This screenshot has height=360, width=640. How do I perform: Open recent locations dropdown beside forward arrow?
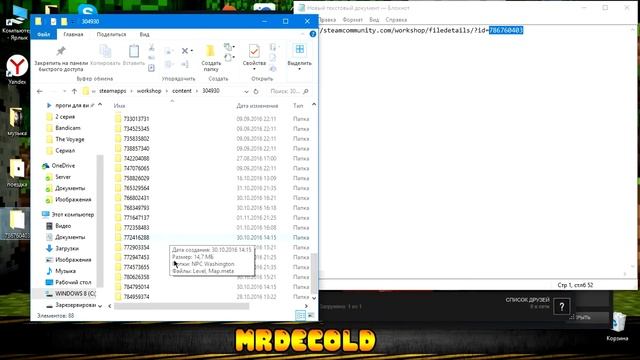[x=64, y=91]
